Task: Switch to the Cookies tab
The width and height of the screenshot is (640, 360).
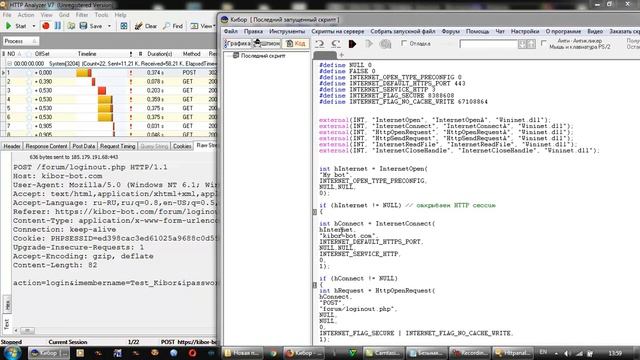Action: pos(182,146)
